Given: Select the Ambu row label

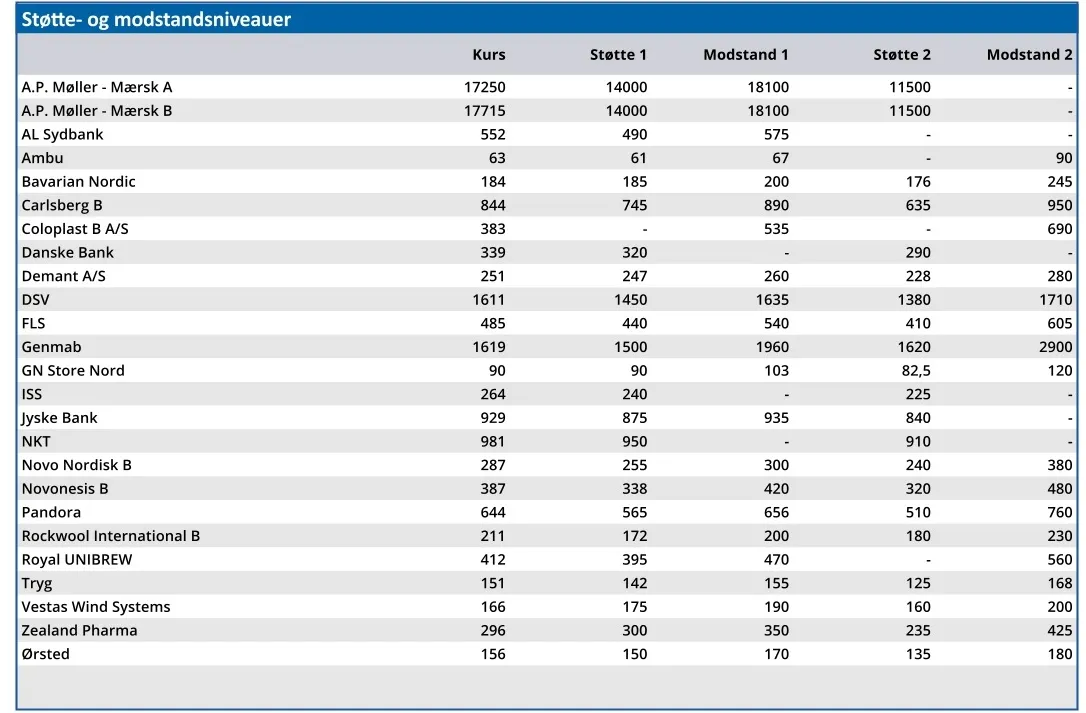Looking at the screenshot, I should coord(42,158).
